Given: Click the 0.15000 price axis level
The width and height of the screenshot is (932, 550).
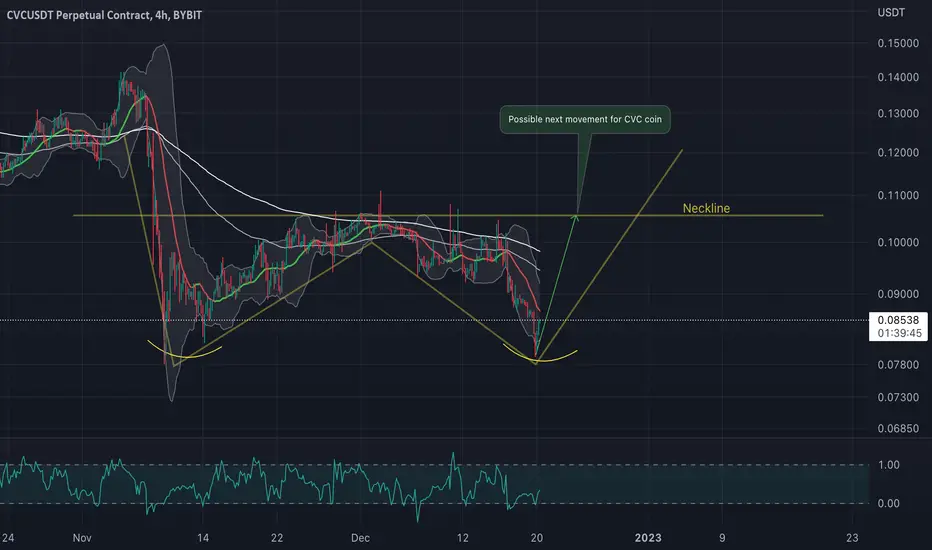Looking at the screenshot, I should tap(898, 43).
